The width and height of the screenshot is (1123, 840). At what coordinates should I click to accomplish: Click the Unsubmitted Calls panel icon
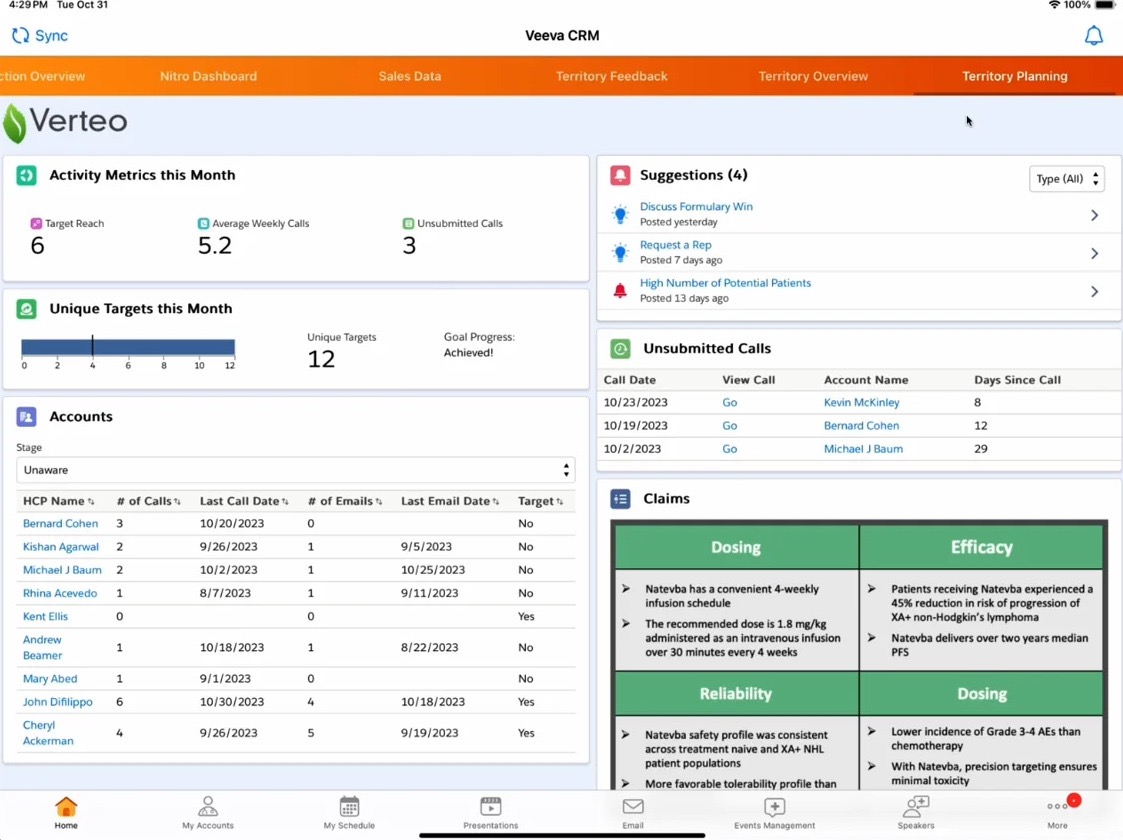coord(620,349)
